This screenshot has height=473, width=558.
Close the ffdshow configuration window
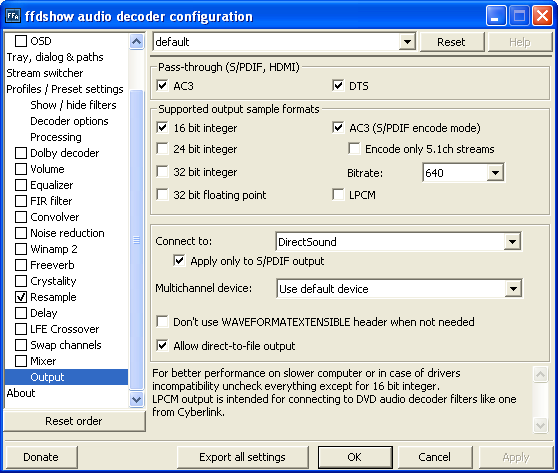click(542, 16)
